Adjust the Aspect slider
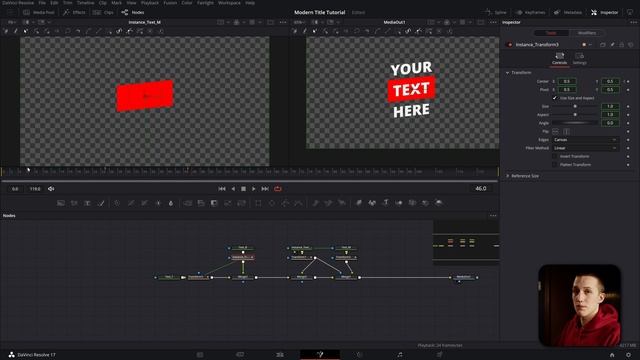 point(575,115)
